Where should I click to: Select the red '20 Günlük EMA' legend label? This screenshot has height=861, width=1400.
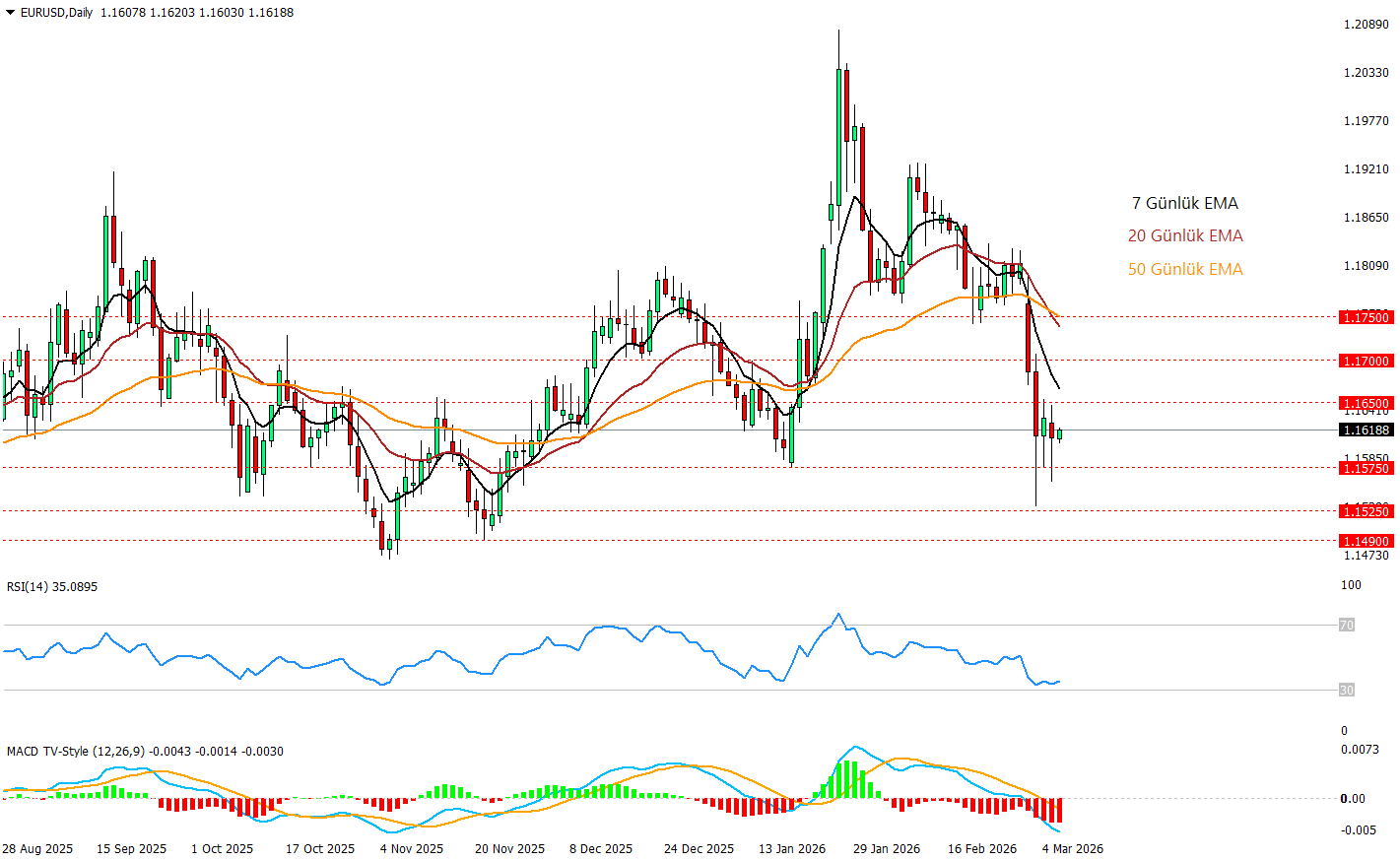coord(1184,235)
